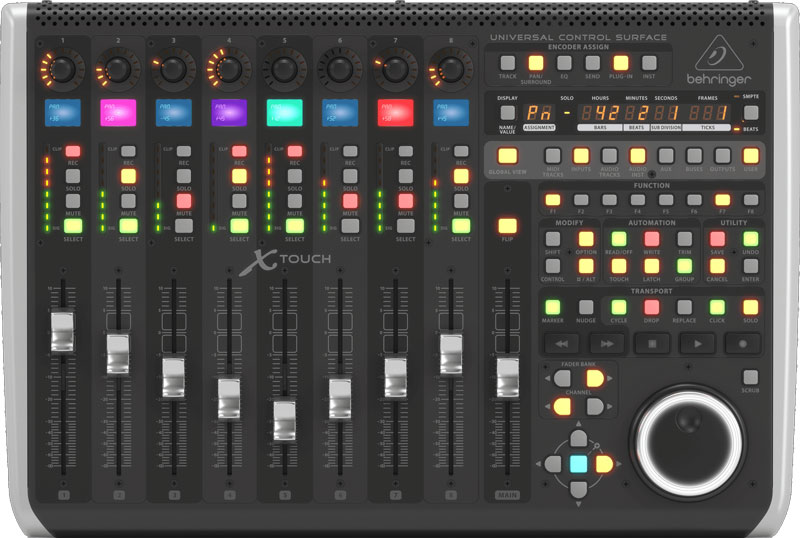
Task: Click the Main fader cap
Action: (507, 378)
